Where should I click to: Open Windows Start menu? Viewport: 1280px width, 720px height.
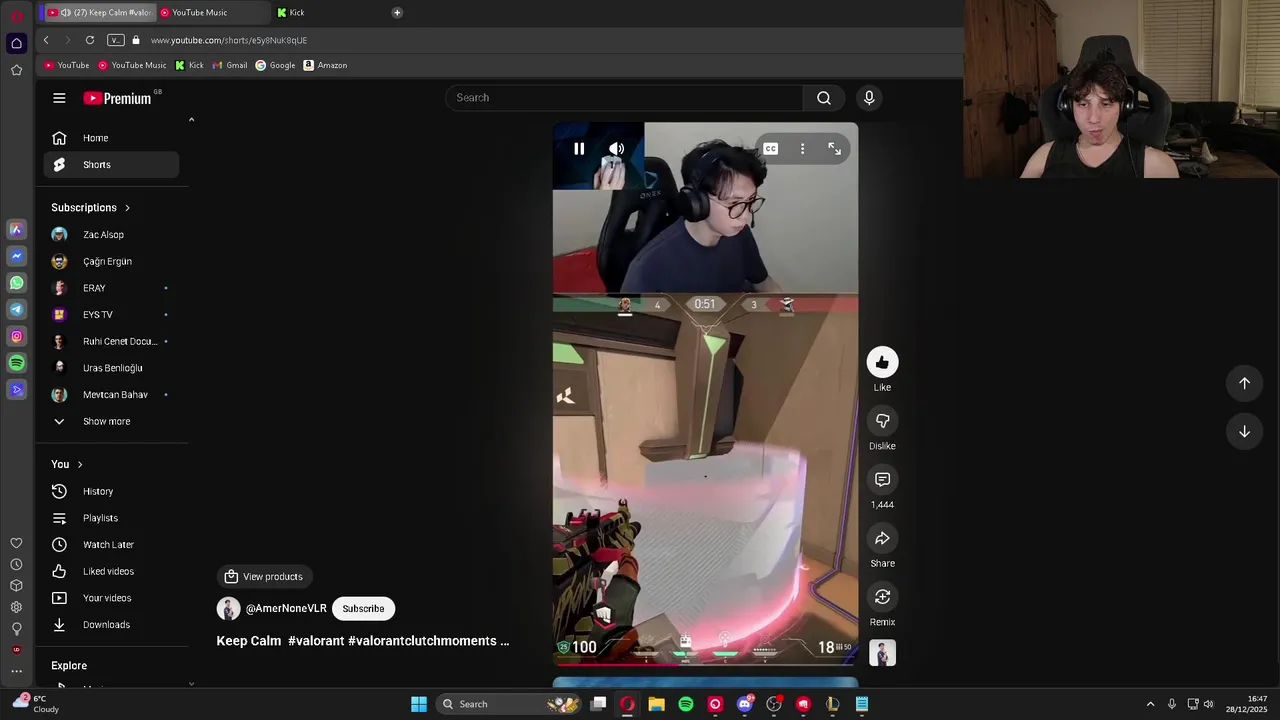[x=419, y=704]
